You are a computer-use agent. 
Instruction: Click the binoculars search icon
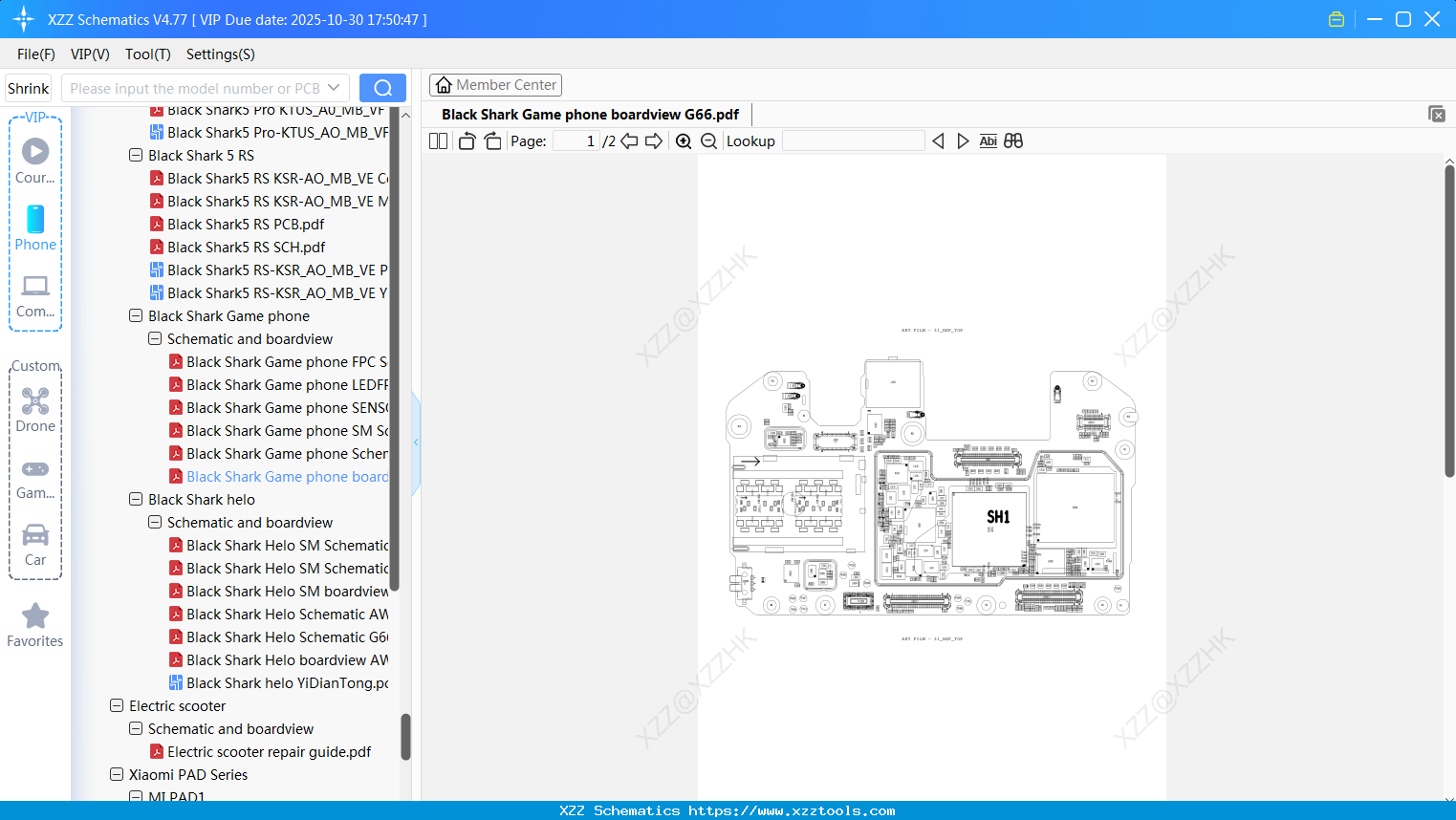(x=1013, y=141)
